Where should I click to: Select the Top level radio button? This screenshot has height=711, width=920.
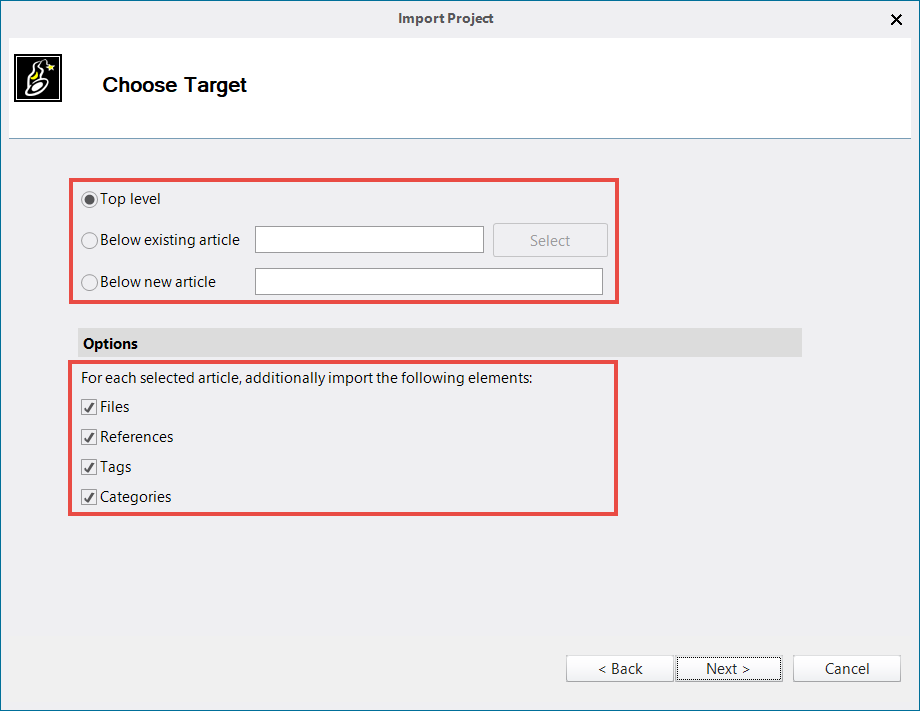click(90, 200)
